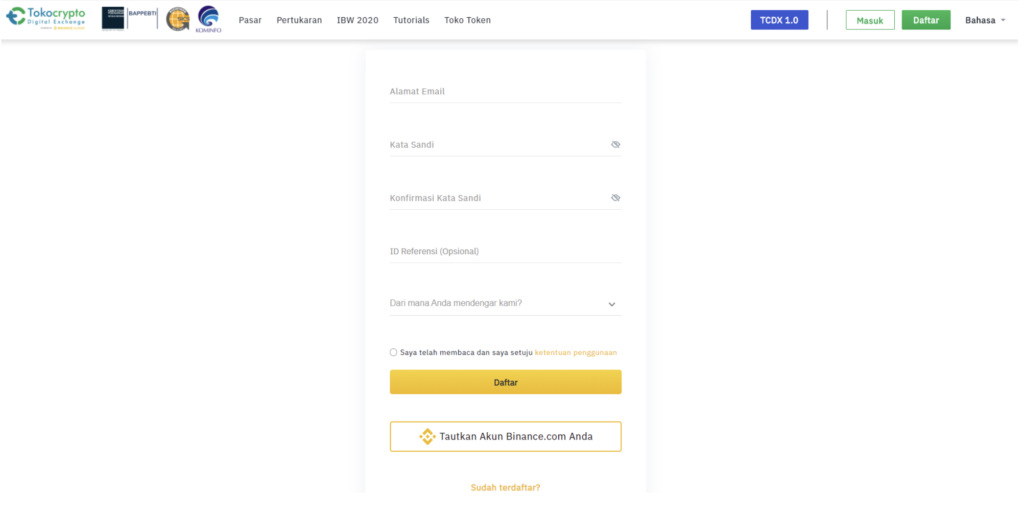Image resolution: width=1024 pixels, height=519 pixels.
Task: Navigate to Toko Token
Action: click(467, 20)
